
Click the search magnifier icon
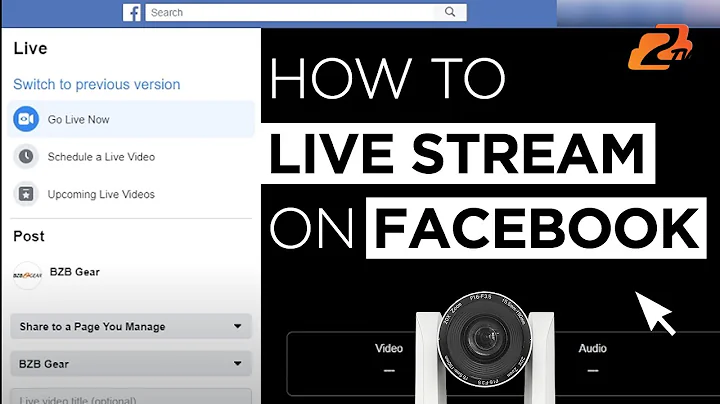click(x=450, y=12)
